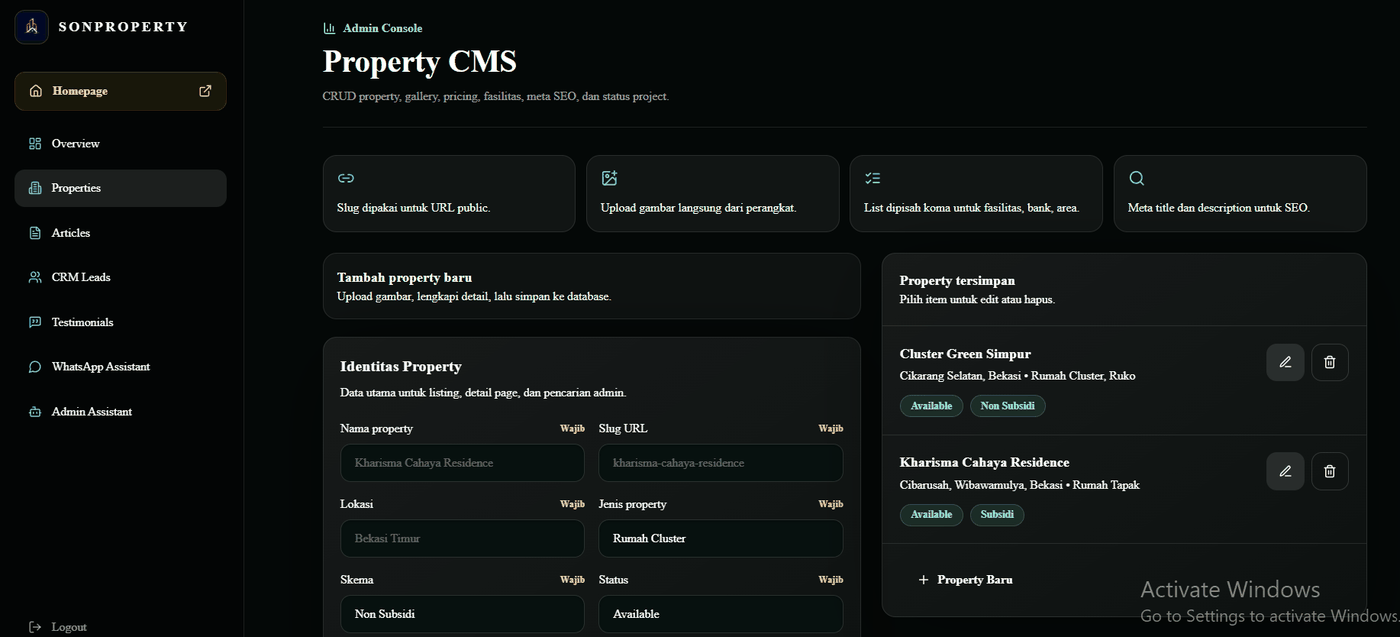
Task: Click the Tambah property baru heading
Action: click(x=404, y=277)
